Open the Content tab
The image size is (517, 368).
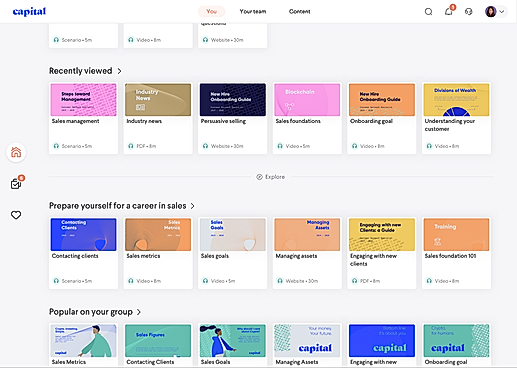click(299, 12)
